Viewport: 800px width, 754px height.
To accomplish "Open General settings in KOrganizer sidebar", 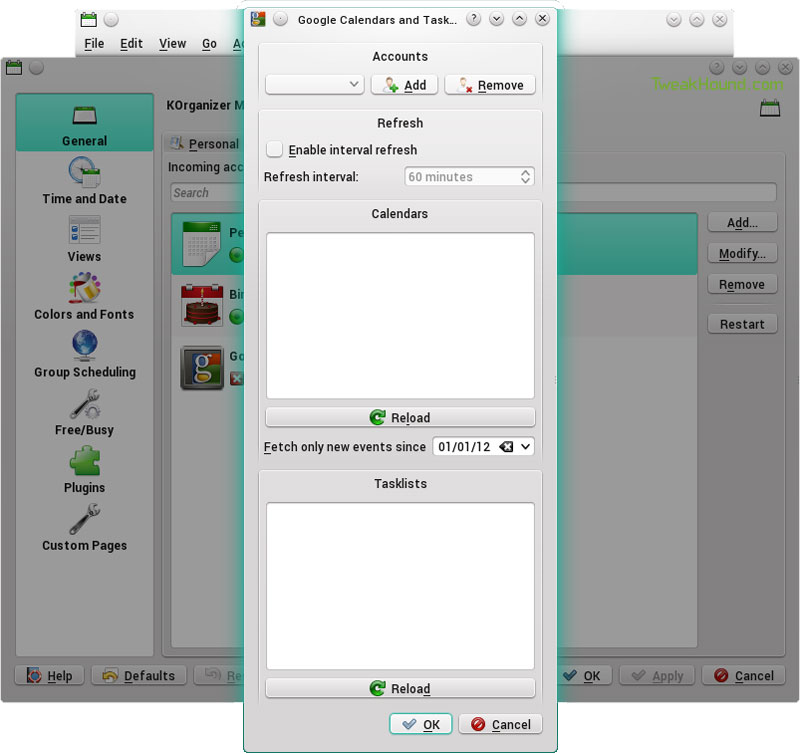I will pos(85,122).
